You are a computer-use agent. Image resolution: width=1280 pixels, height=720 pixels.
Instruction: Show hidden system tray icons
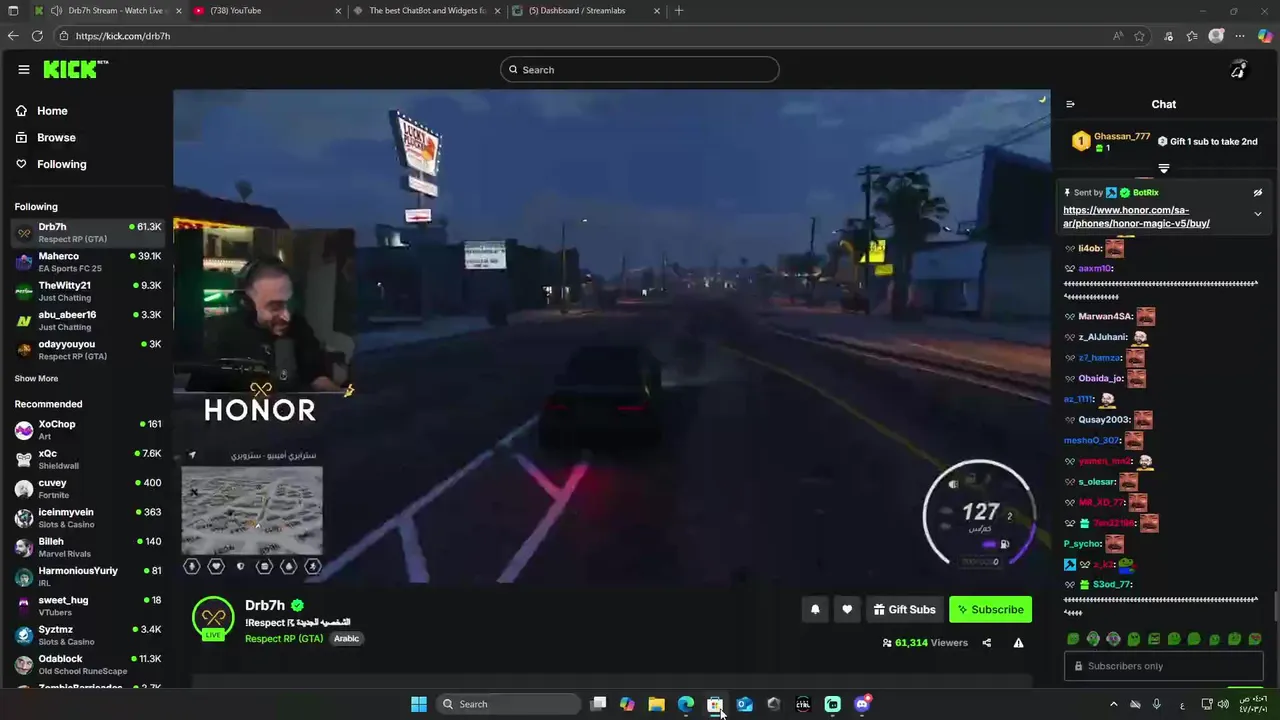point(1114,704)
